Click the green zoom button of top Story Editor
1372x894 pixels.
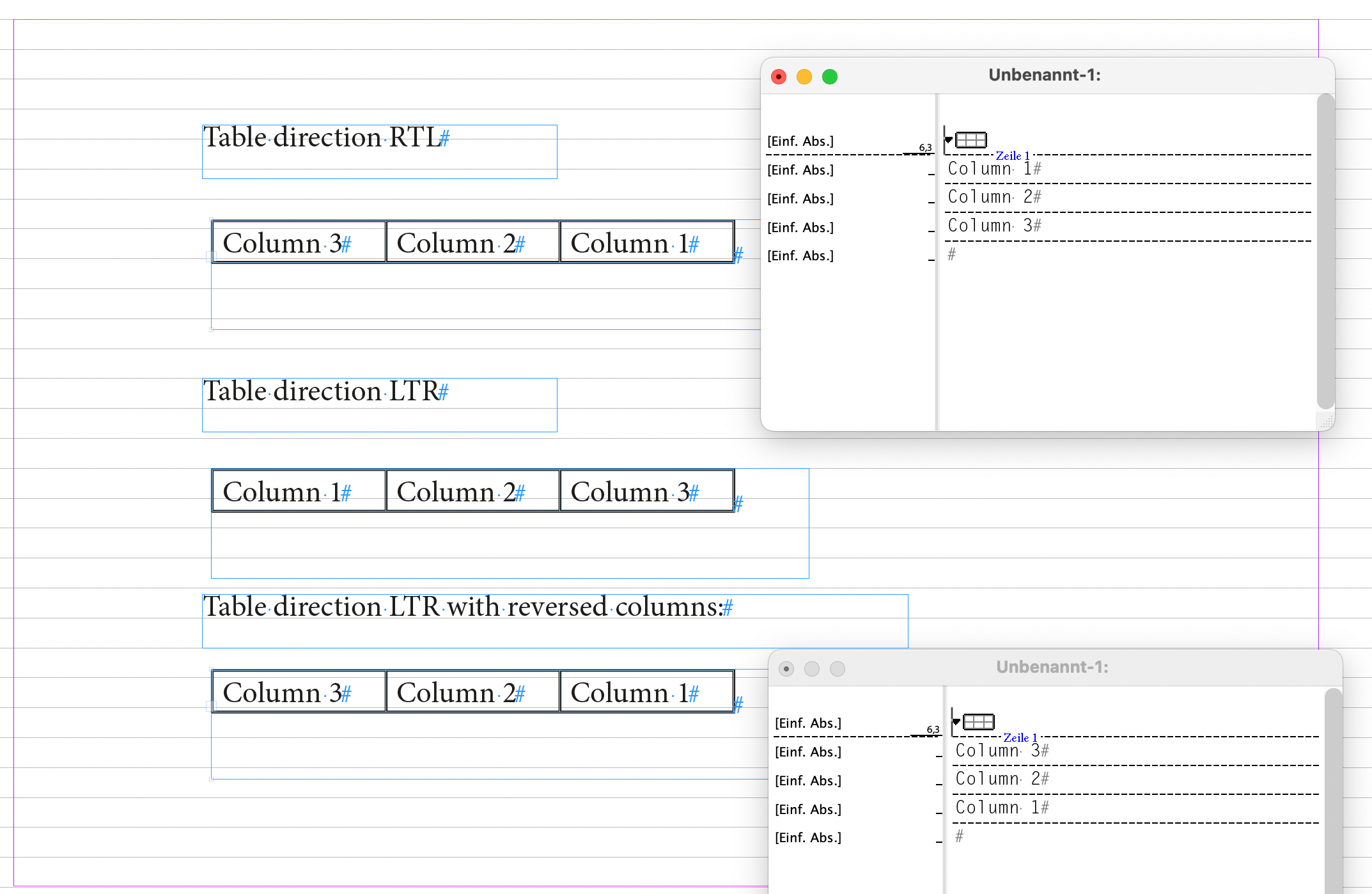tap(829, 76)
